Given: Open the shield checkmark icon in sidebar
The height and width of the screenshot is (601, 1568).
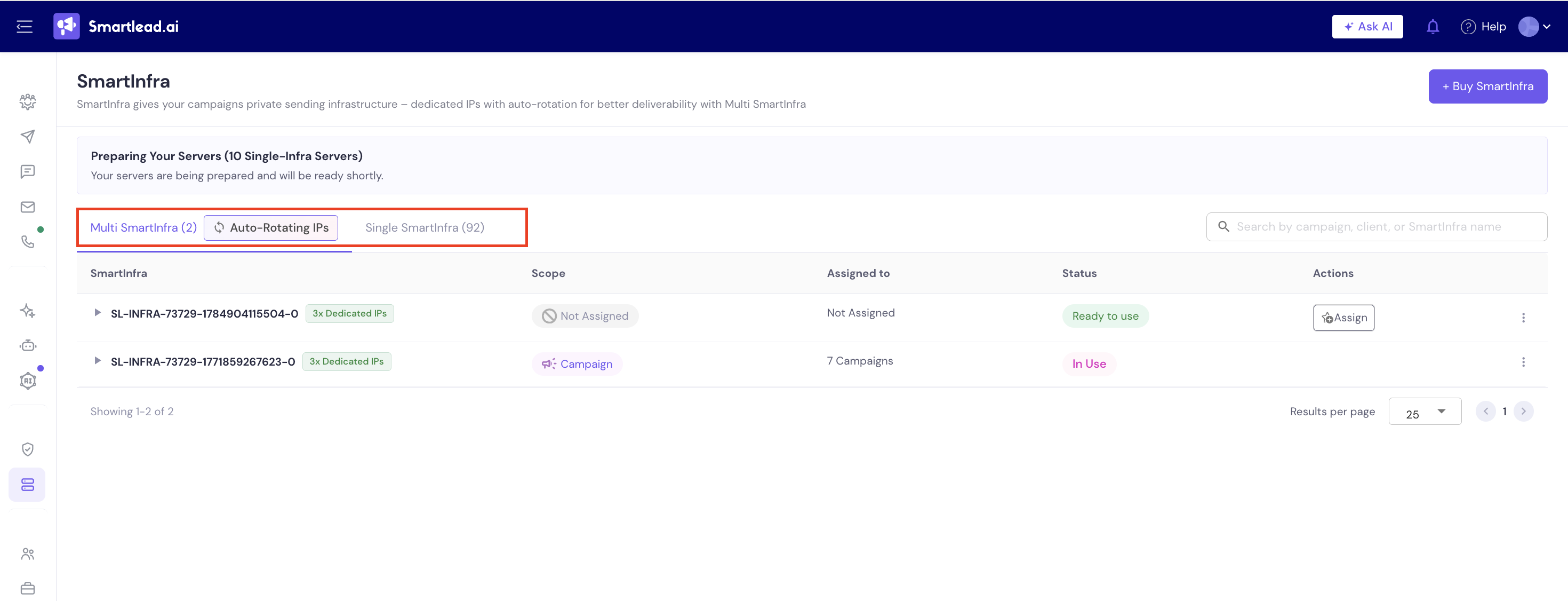Looking at the screenshot, I should [x=27, y=449].
